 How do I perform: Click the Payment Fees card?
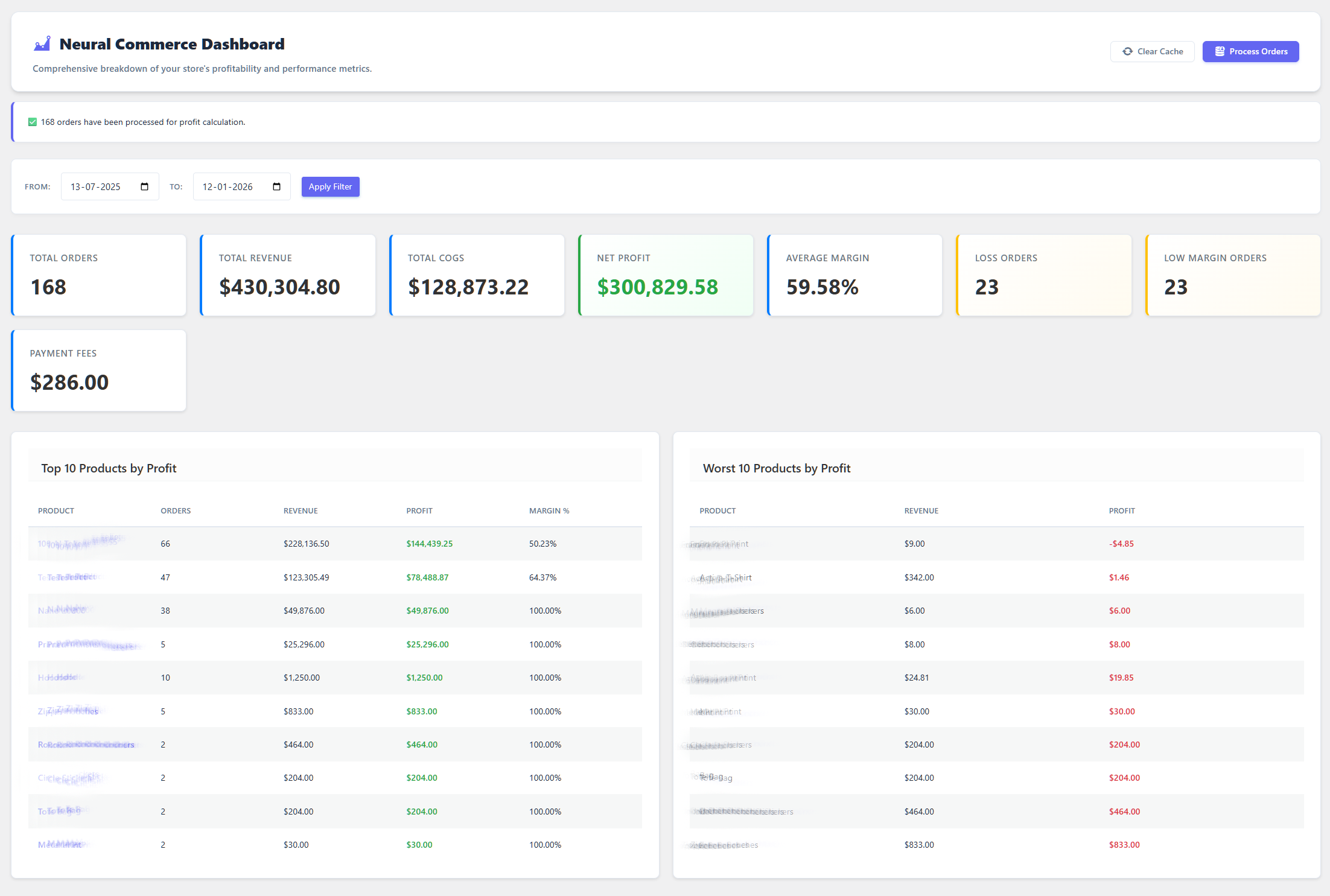(98, 370)
